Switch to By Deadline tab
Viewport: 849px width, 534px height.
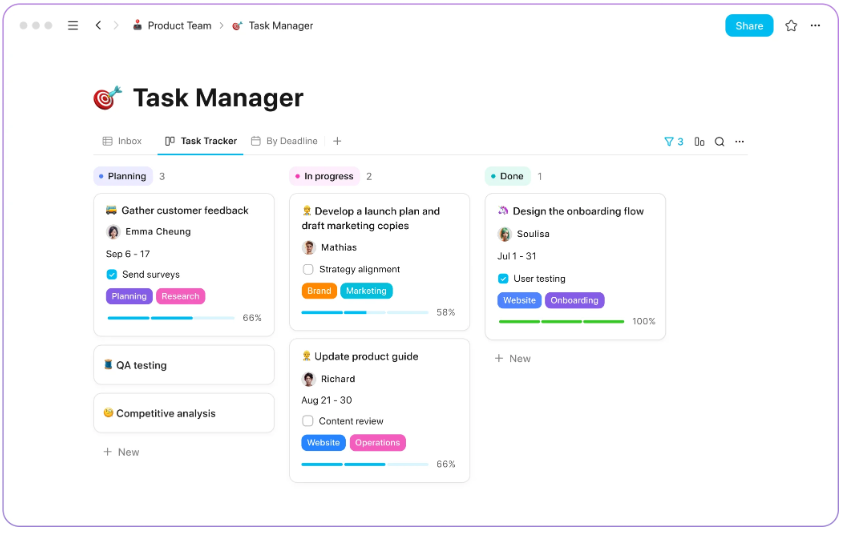point(284,141)
